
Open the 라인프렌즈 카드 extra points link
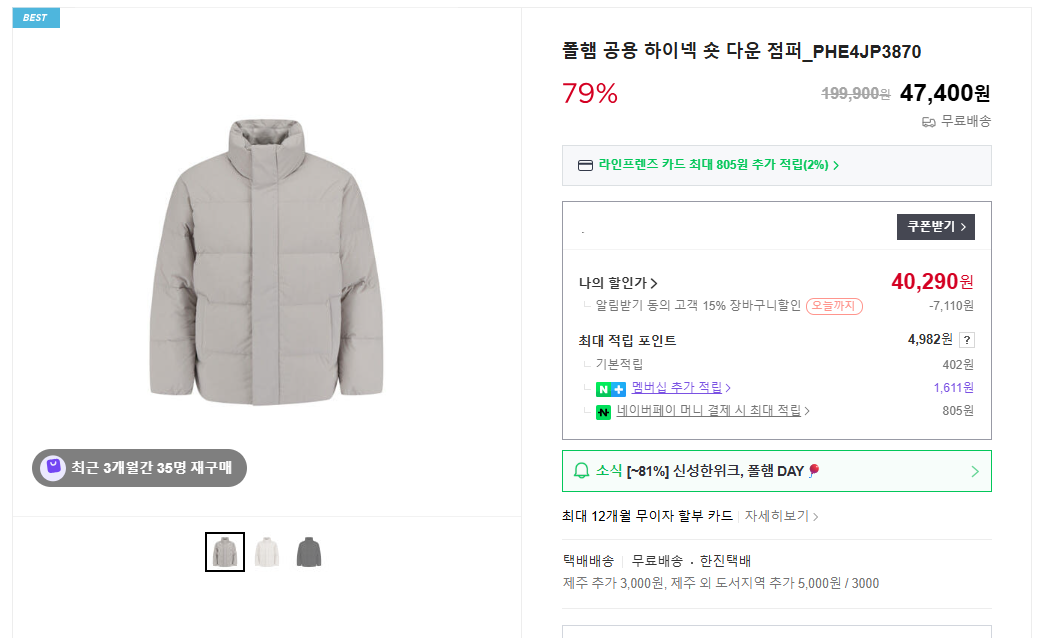click(x=718, y=165)
